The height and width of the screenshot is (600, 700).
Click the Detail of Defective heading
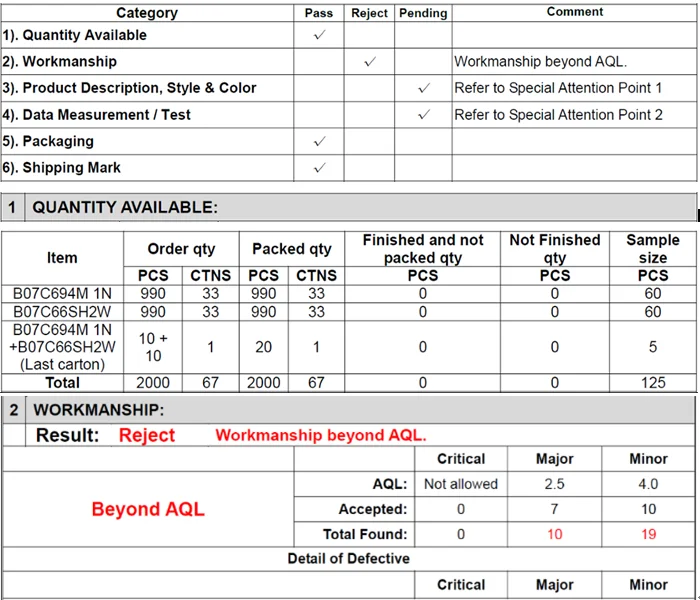348,558
